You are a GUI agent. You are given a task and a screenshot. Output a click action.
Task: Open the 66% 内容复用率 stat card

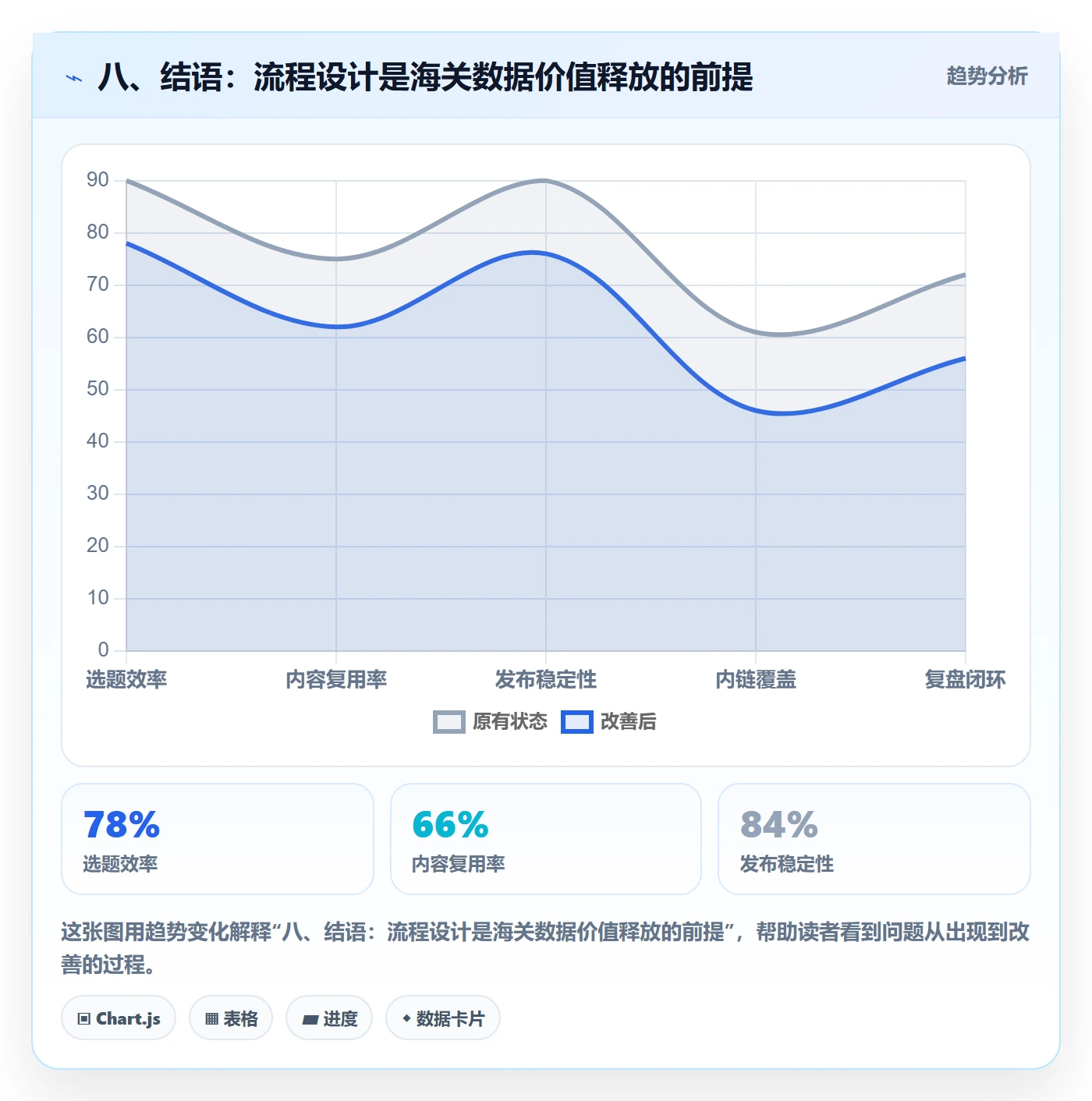click(x=546, y=839)
